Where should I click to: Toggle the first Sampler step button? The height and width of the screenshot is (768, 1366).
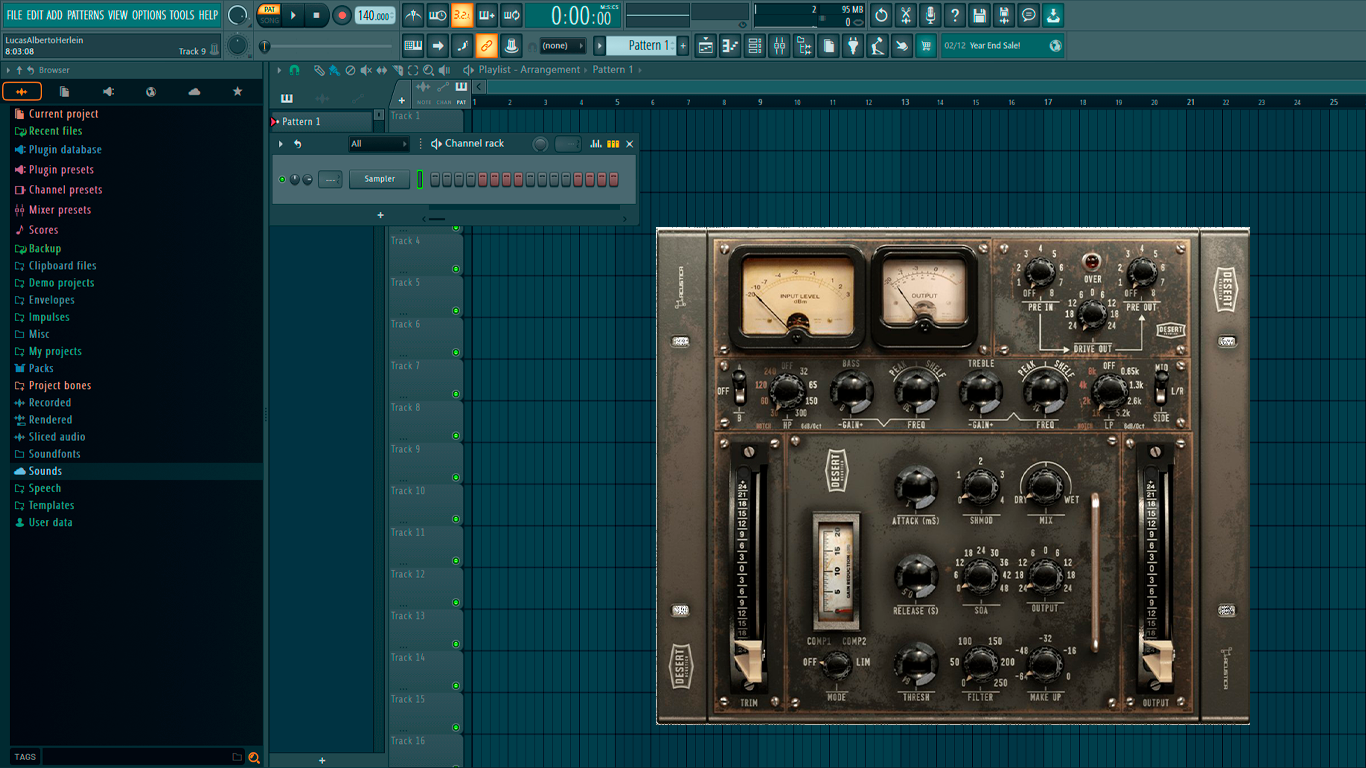point(435,179)
